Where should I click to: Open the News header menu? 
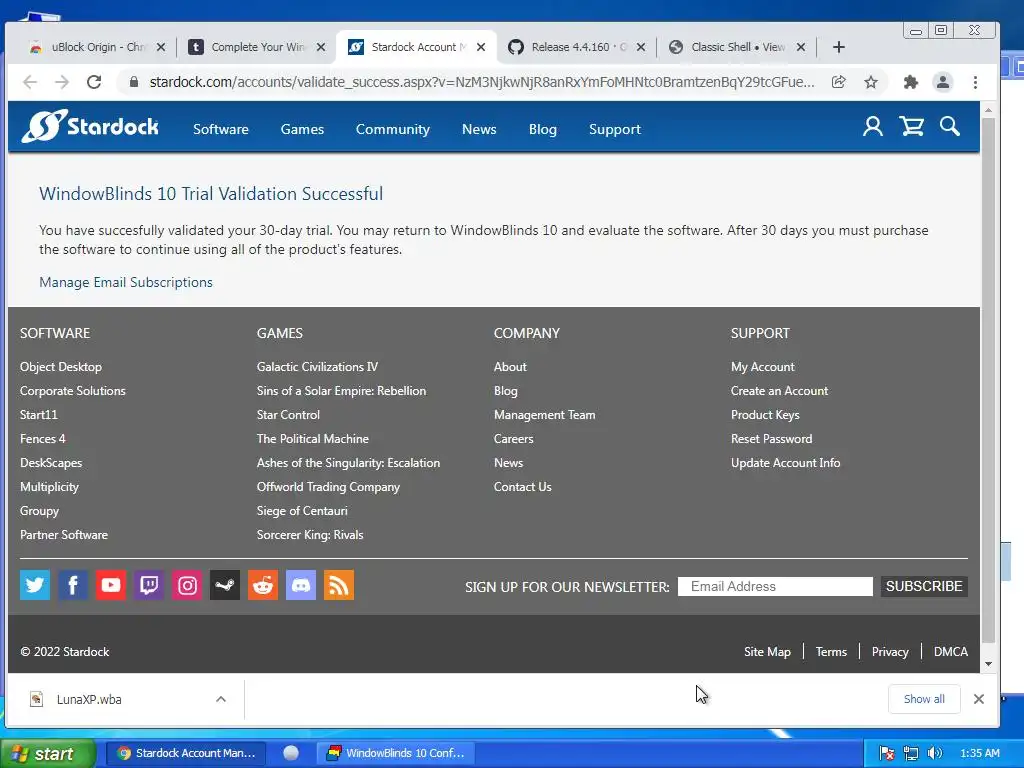[479, 129]
